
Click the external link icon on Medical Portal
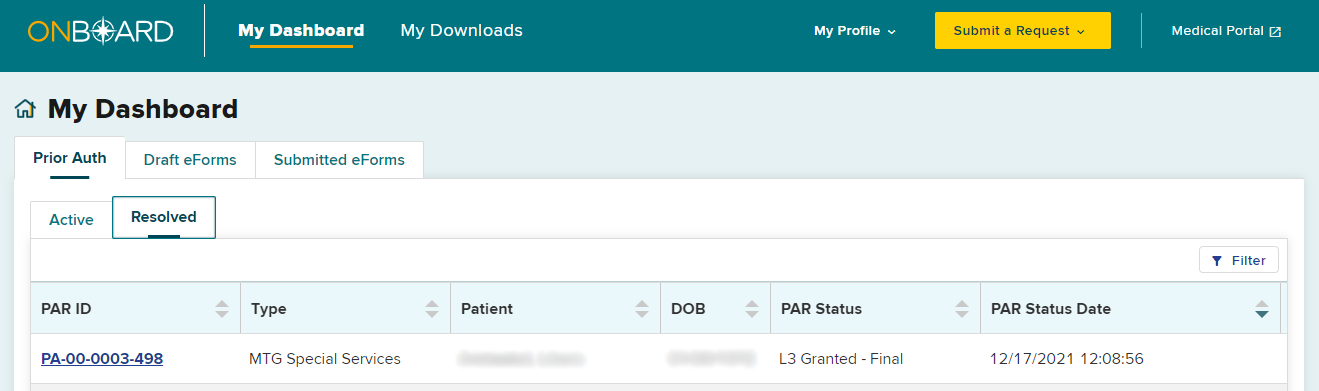(1275, 31)
